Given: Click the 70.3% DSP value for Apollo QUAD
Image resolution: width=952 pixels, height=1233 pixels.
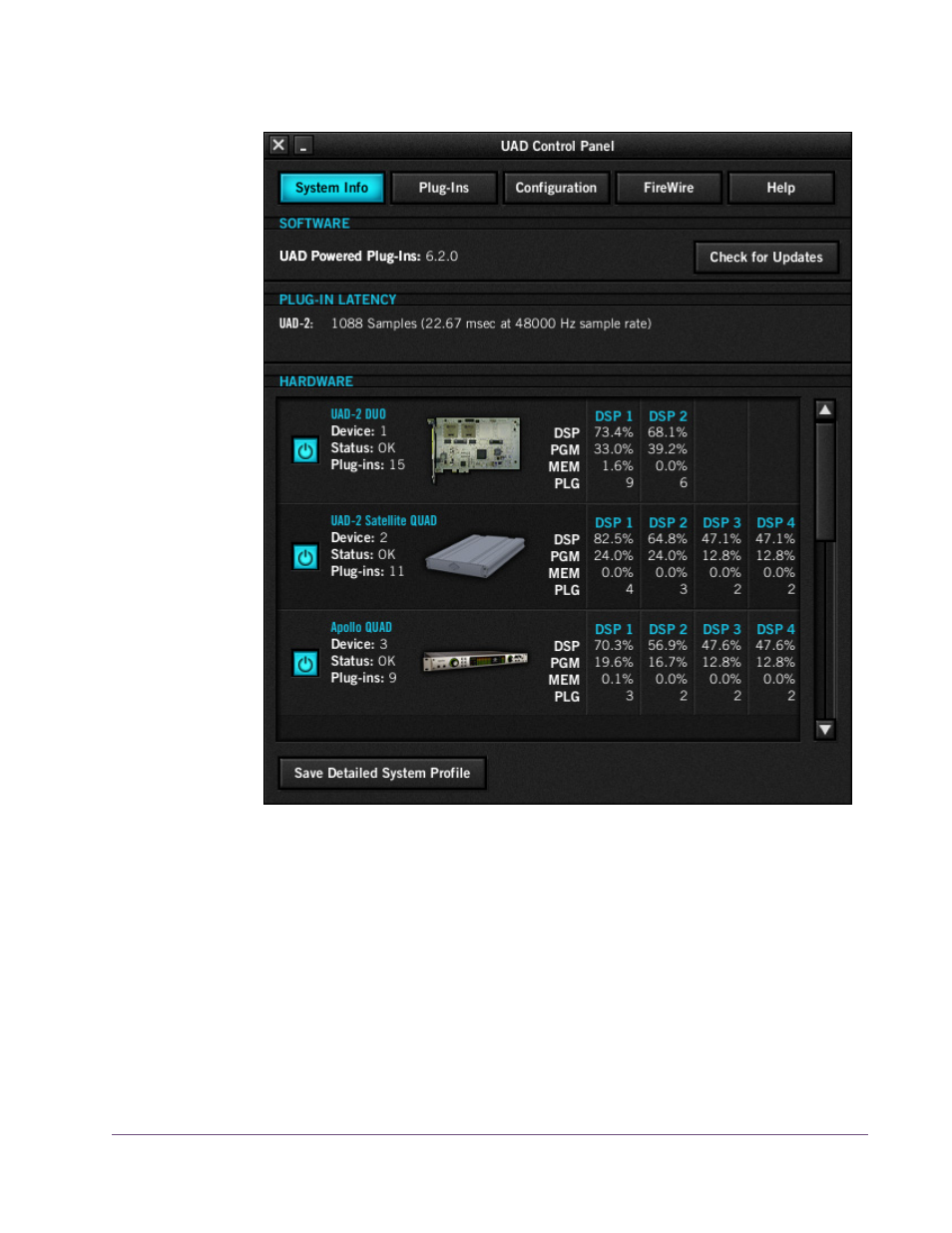Looking at the screenshot, I should point(614,646).
